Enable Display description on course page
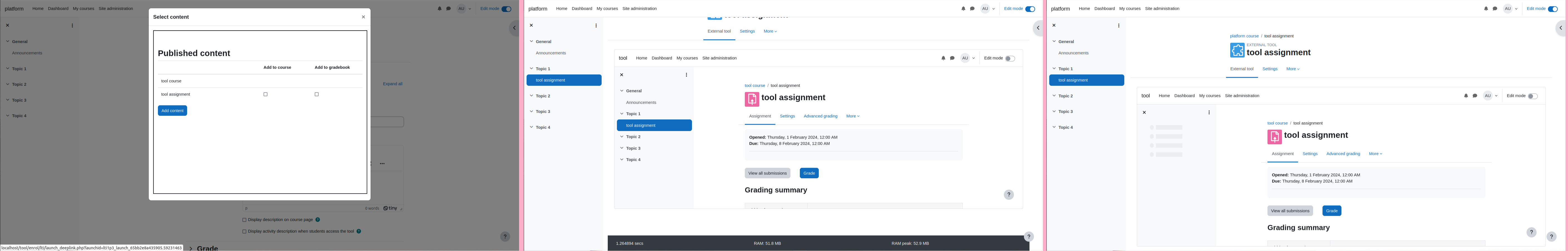 [245, 219]
